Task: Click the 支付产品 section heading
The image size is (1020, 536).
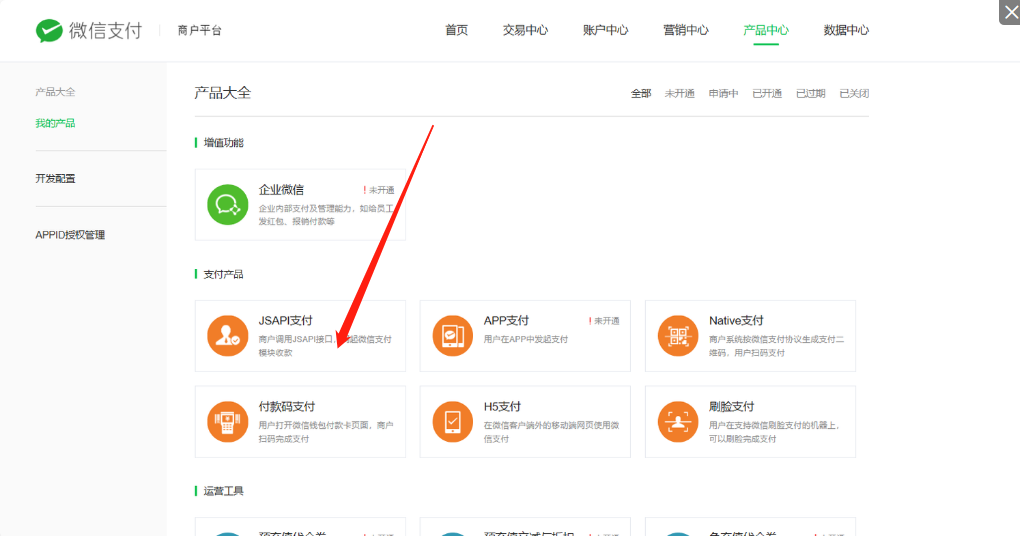Action: click(x=224, y=275)
